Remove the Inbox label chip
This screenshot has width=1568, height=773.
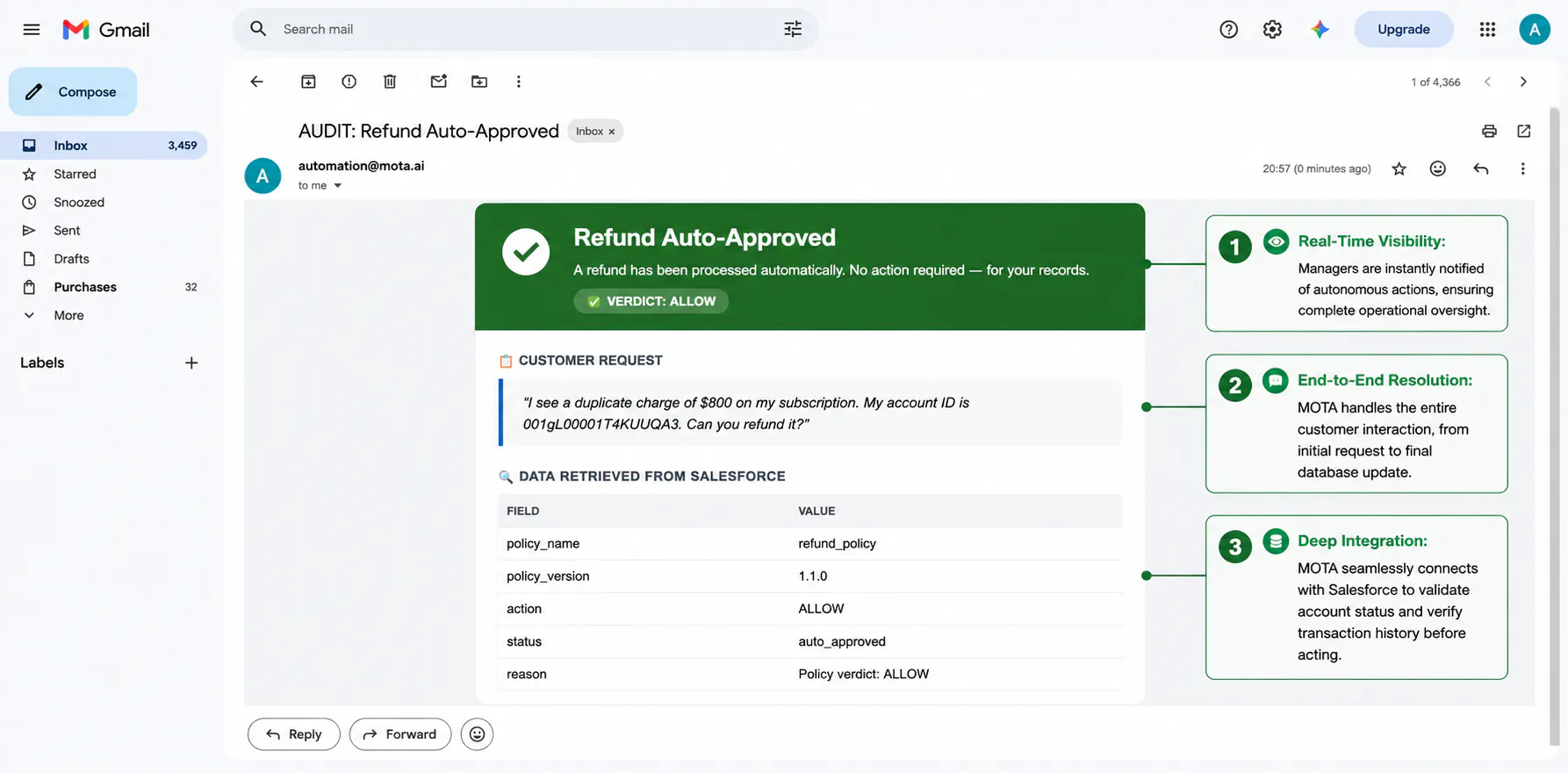point(612,132)
